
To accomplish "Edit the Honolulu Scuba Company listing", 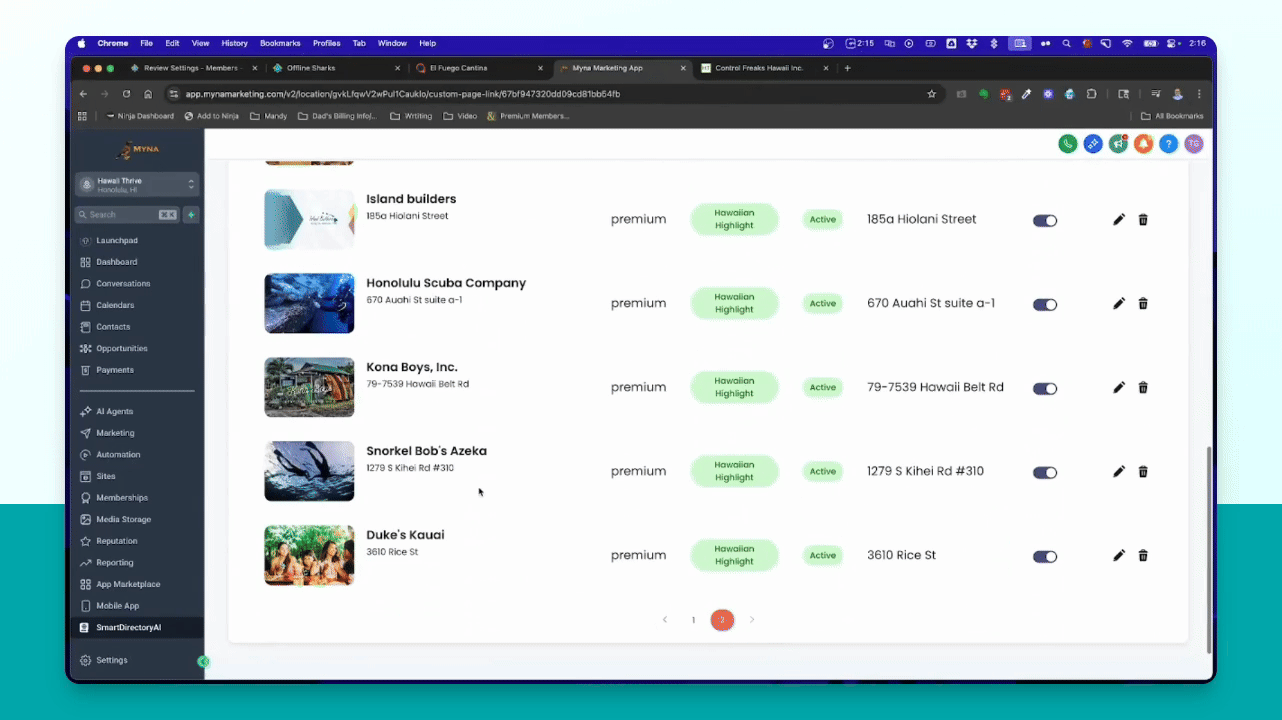I will 1119,304.
